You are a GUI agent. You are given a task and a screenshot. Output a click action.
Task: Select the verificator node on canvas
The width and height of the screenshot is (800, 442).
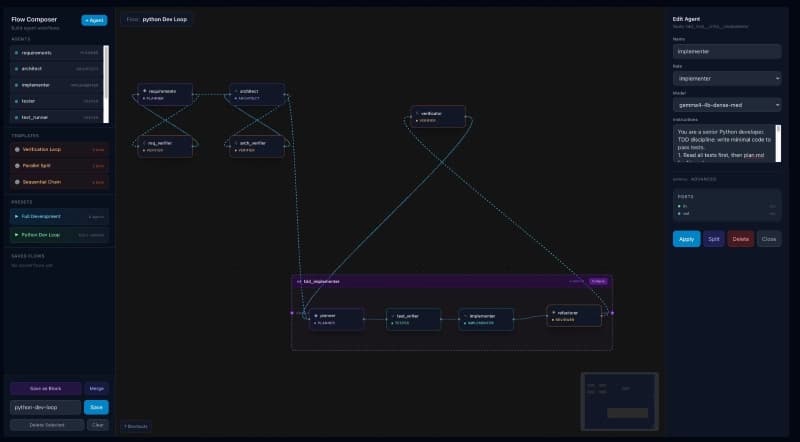438,116
